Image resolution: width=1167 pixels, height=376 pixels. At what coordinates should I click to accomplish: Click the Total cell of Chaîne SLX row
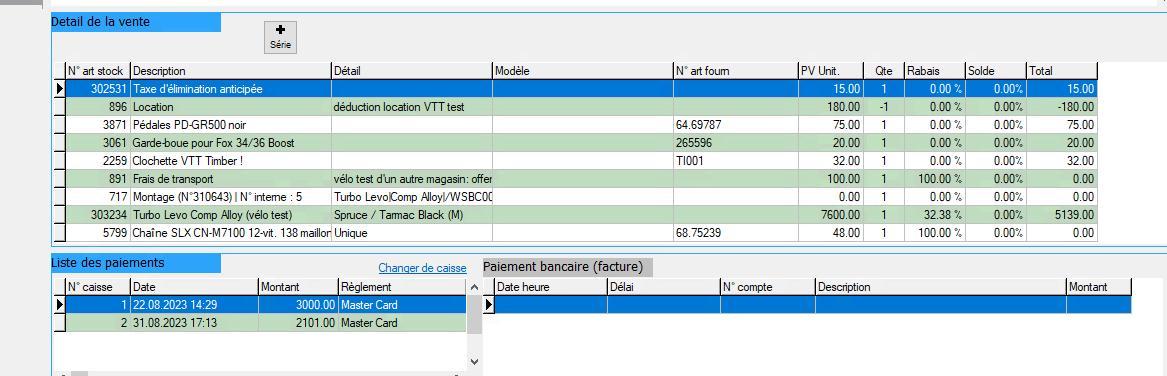click(x=1061, y=233)
